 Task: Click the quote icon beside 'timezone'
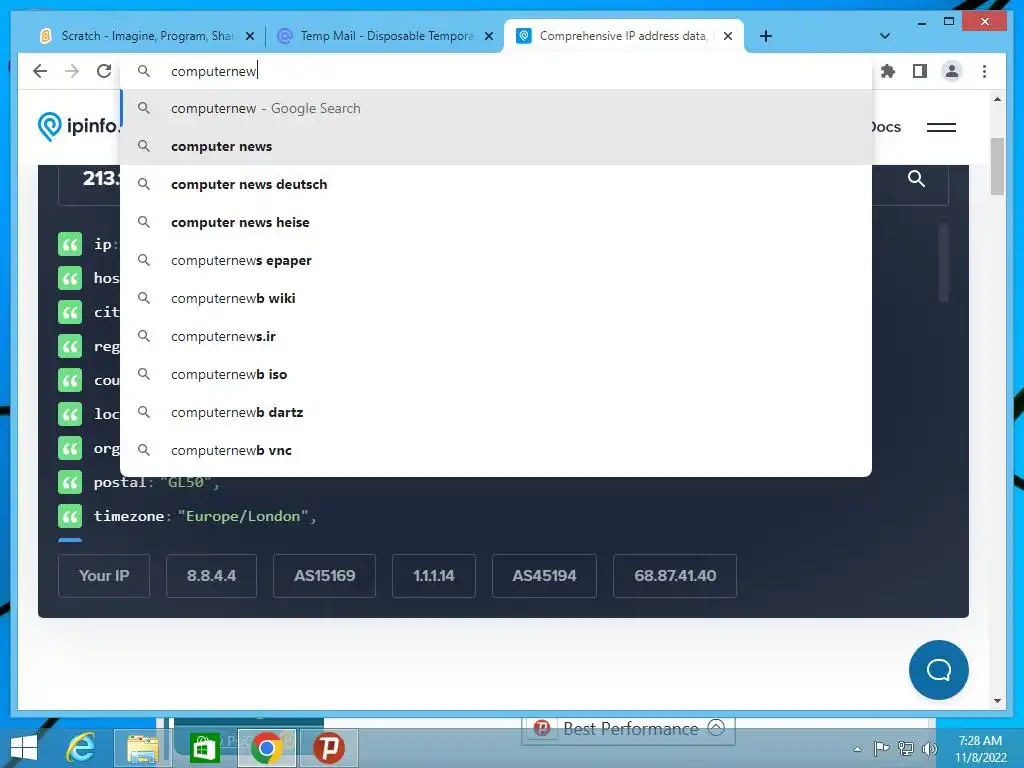(70, 516)
